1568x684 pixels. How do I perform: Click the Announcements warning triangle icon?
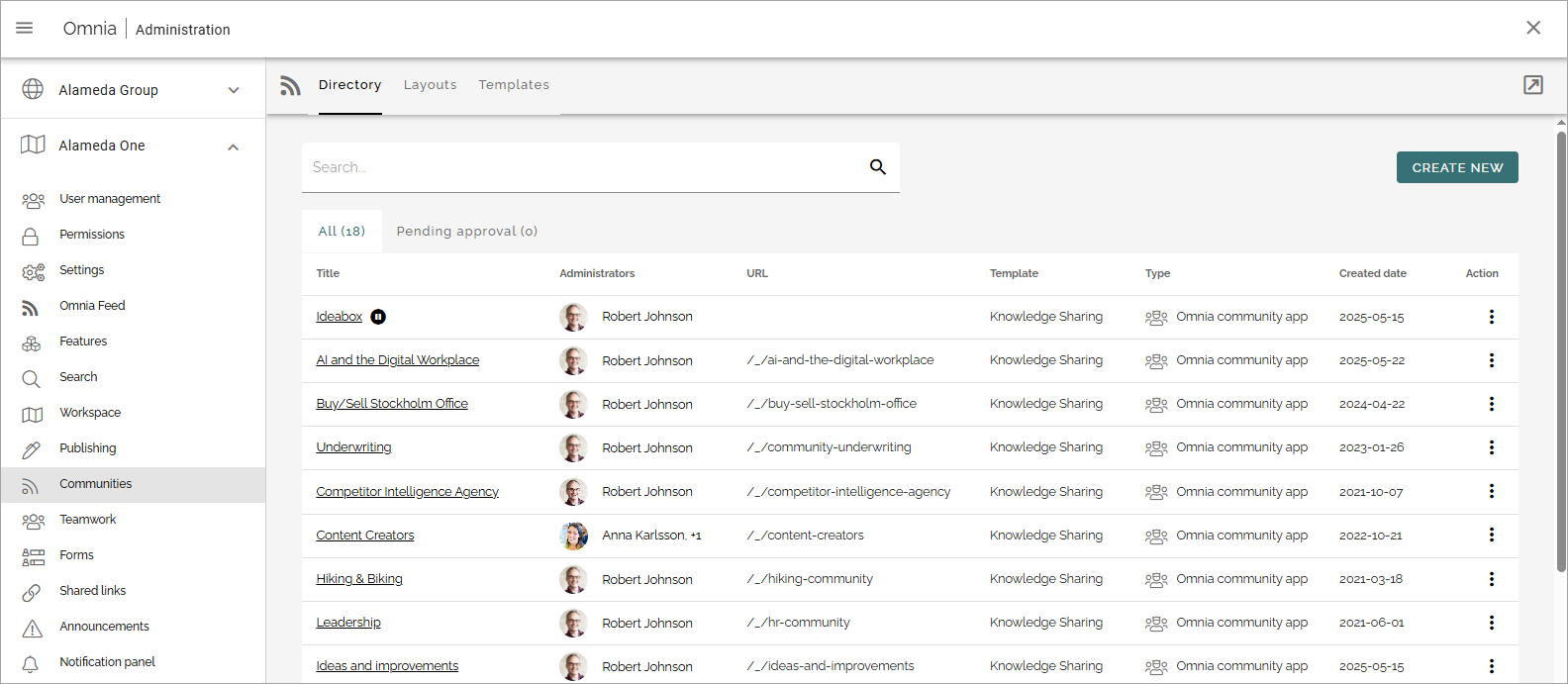click(32, 628)
